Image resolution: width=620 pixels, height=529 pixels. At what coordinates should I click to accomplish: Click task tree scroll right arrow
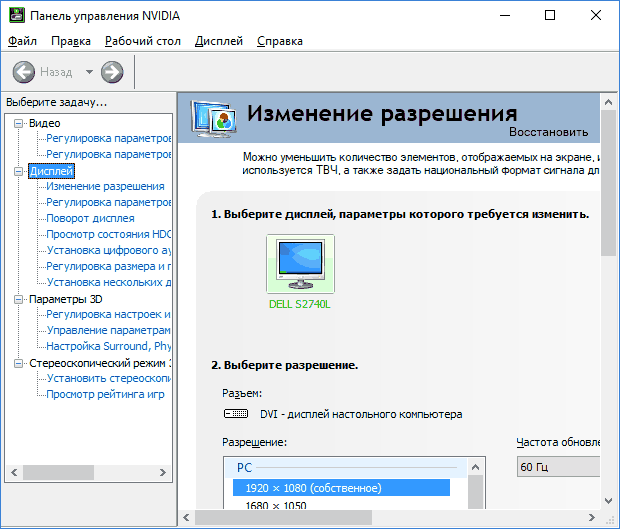163,472
